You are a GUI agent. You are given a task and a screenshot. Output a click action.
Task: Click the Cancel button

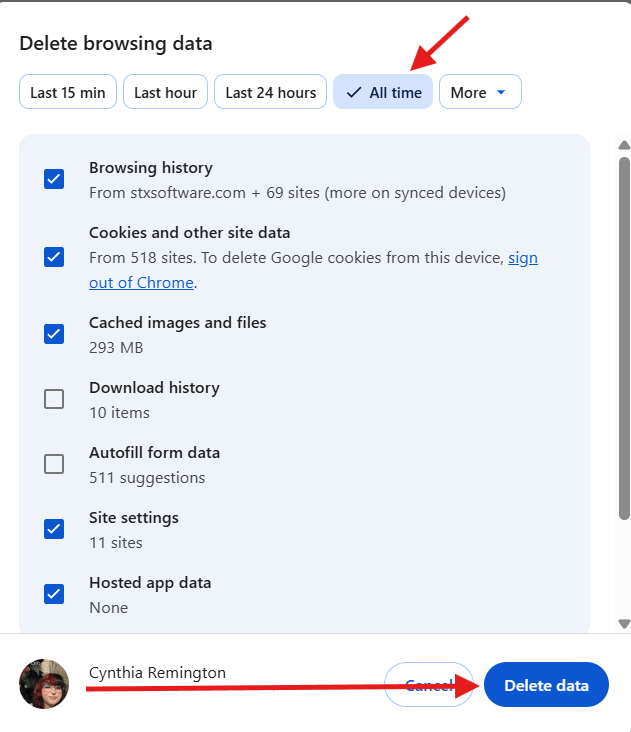pos(429,685)
